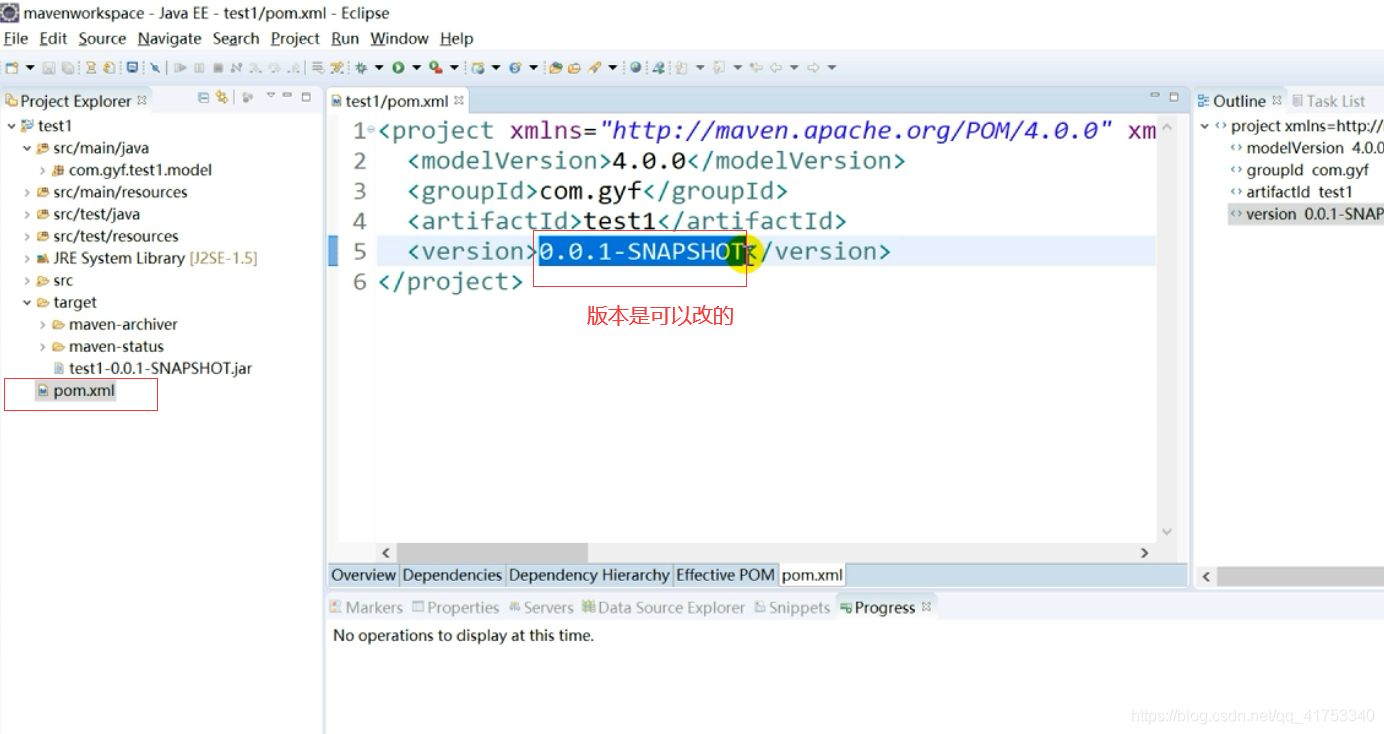Select test1-0.0.1-SNAPSHOT.jar file
The image size is (1384, 734).
(x=160, y=368)
